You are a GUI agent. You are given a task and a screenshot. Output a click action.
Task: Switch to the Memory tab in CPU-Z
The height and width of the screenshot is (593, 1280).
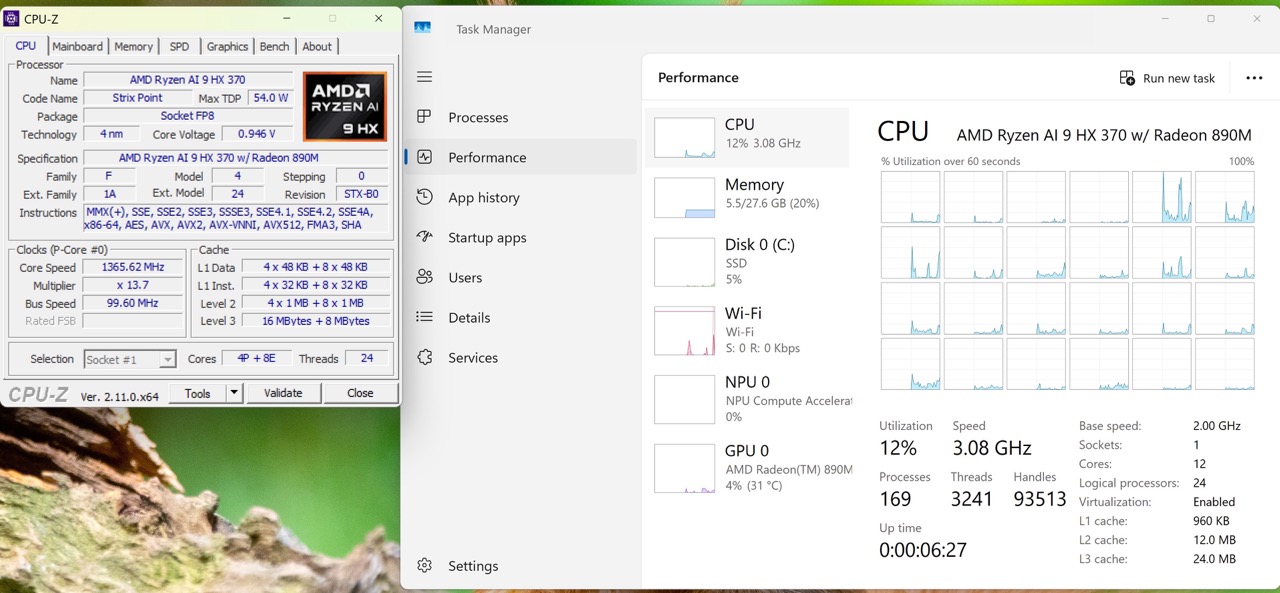click(x=133, y=46)
